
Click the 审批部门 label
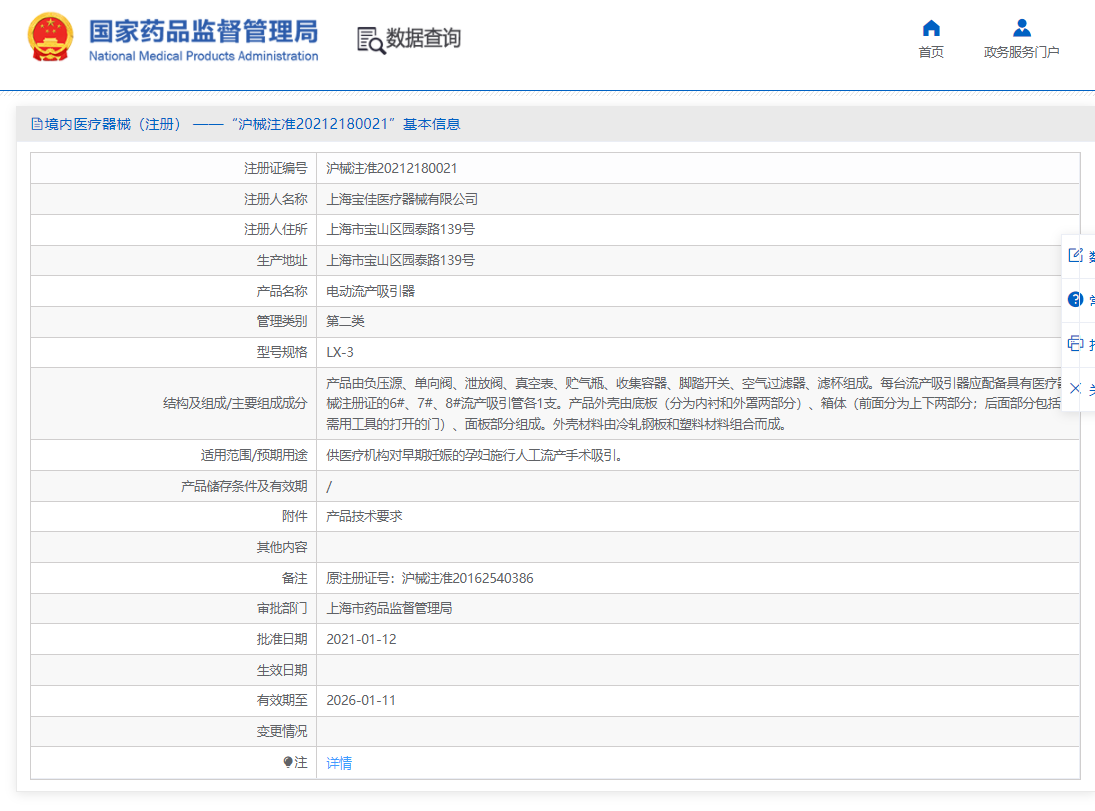(x=282, y=608)
